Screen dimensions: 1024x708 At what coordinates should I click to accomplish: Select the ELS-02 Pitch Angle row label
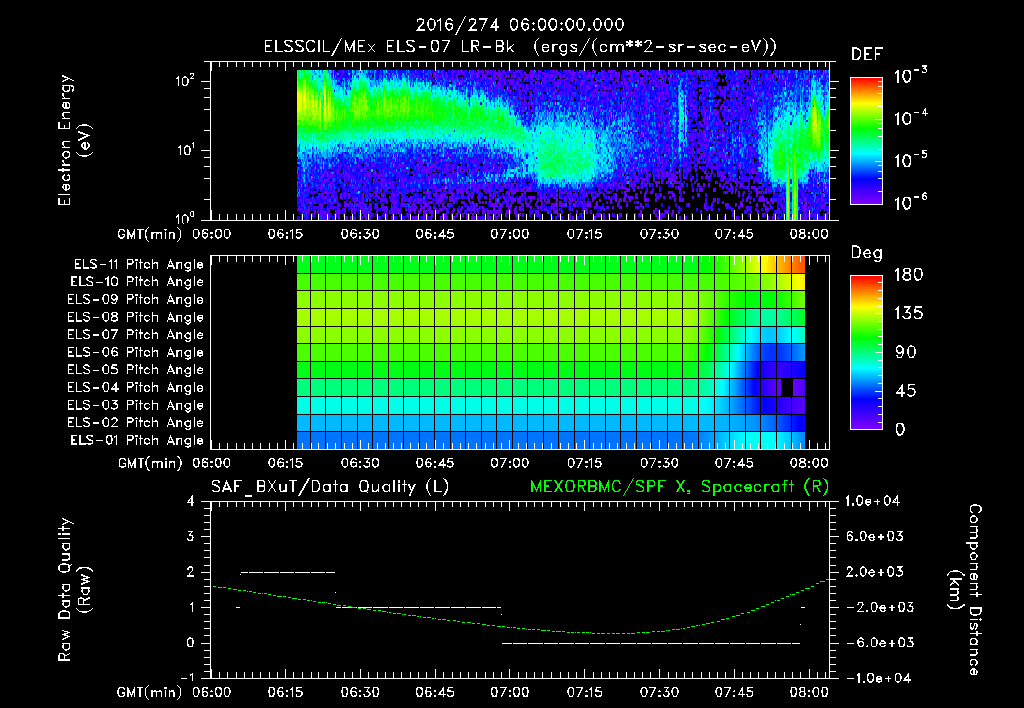(135, 423)
